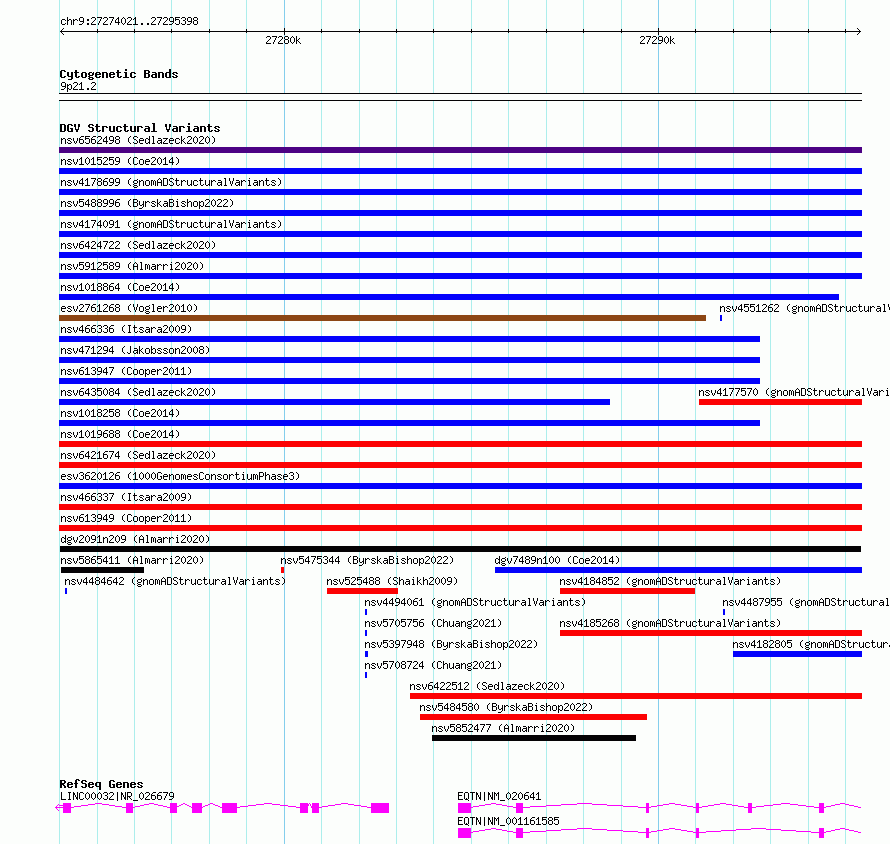Open the nsv5705756 (Chuang2021) label

coord(433,623)
